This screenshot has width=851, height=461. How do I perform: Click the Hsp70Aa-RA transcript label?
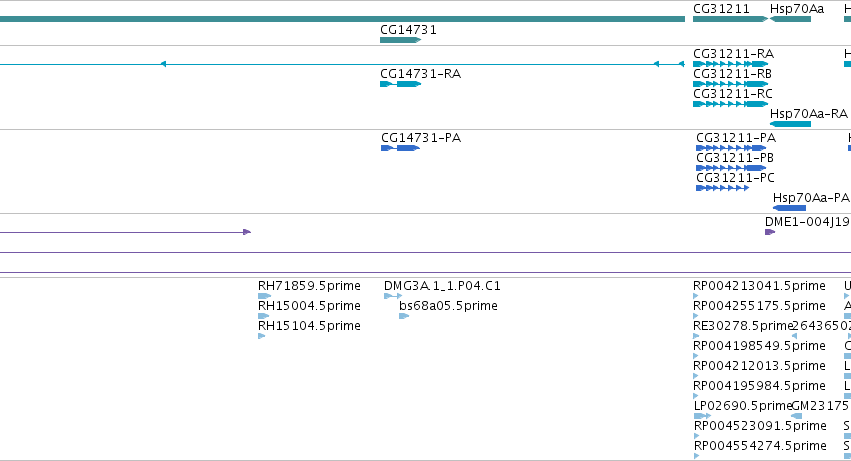tap(809, 113)
